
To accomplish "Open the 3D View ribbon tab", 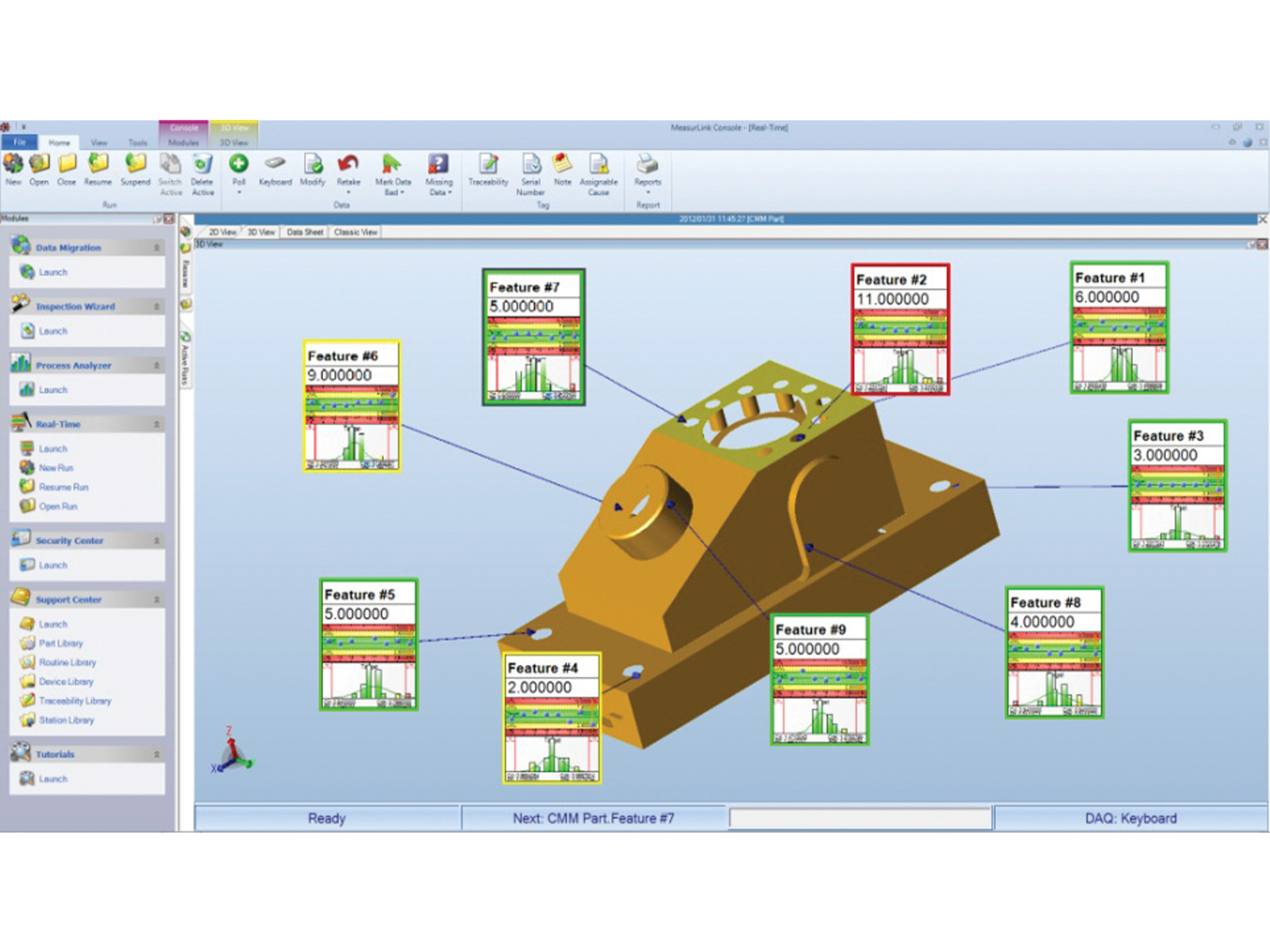I will point(234,143).
